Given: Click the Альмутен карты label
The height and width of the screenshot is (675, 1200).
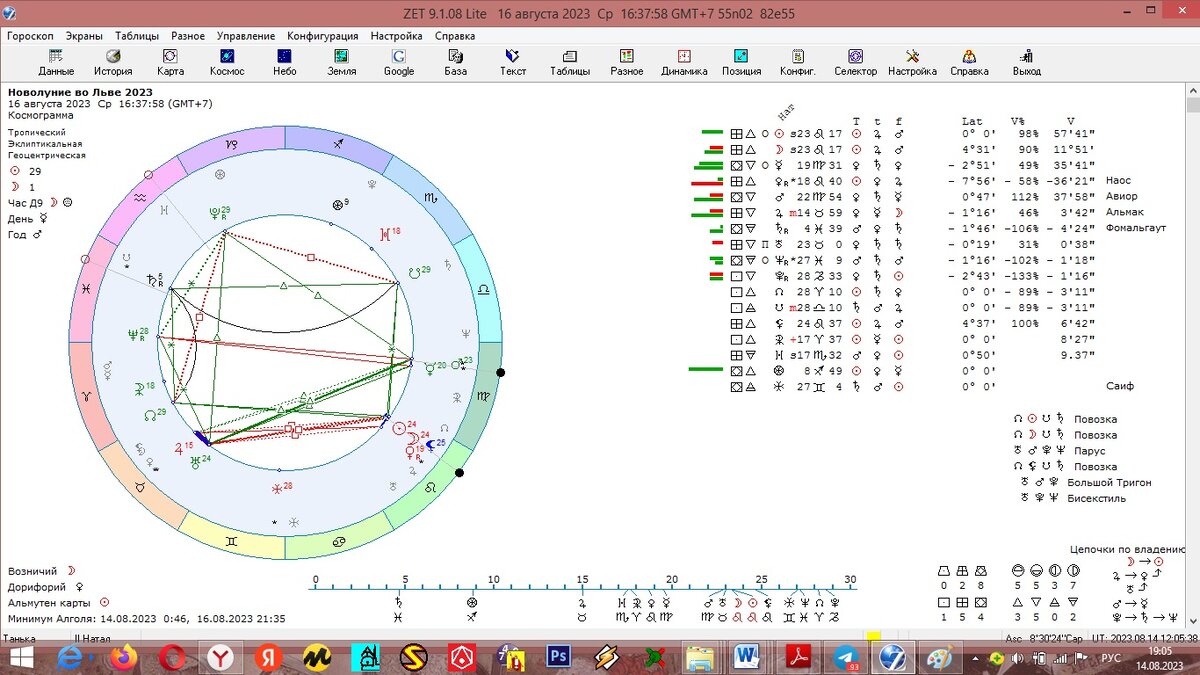Looking at the screenshot, I should pyautogui.click(x=50, y=603).
